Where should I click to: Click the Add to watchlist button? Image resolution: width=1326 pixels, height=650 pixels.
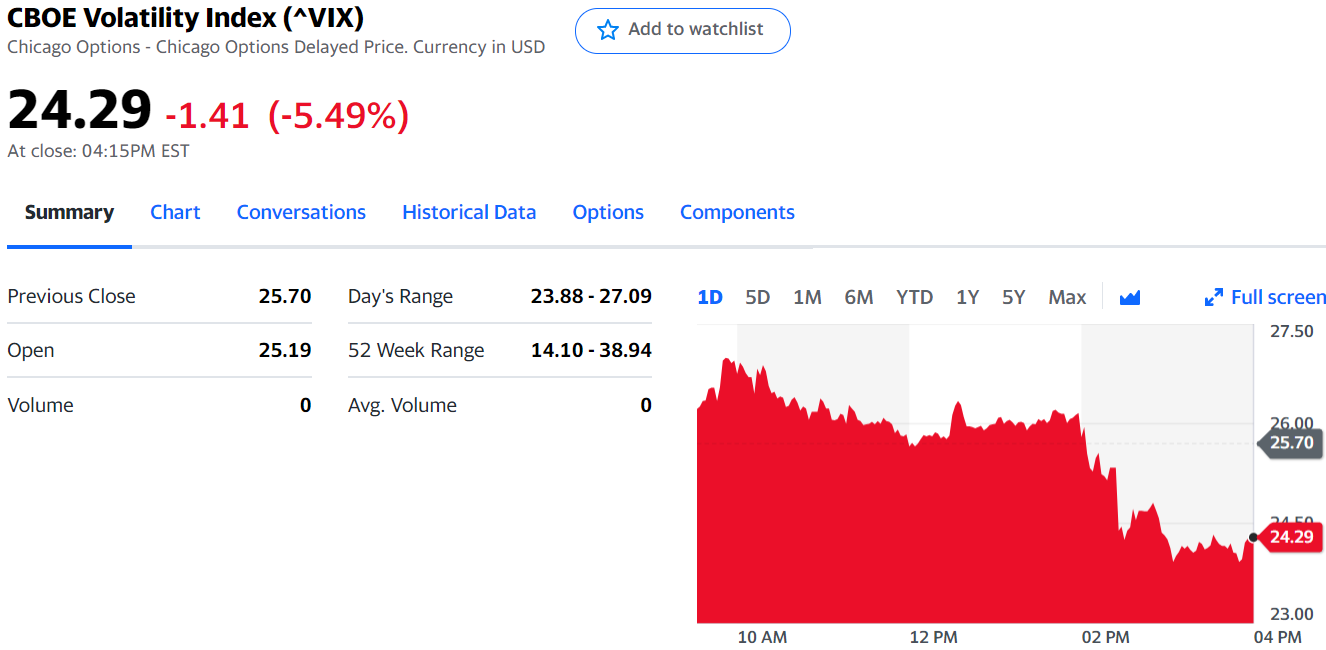[x=683, y=30]
